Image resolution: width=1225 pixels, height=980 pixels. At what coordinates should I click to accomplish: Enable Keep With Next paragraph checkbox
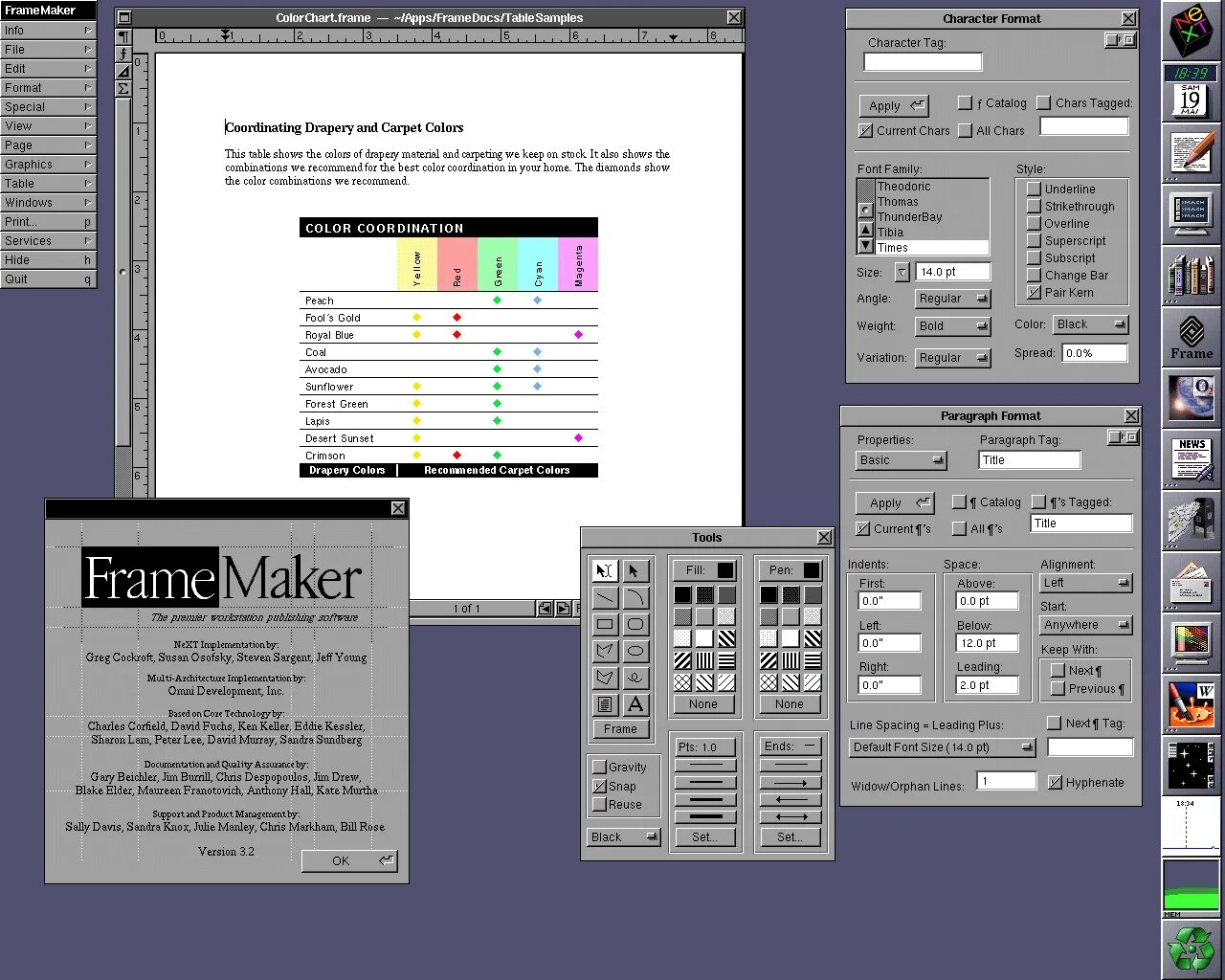pyautogui.click(x=1058, y=670)
